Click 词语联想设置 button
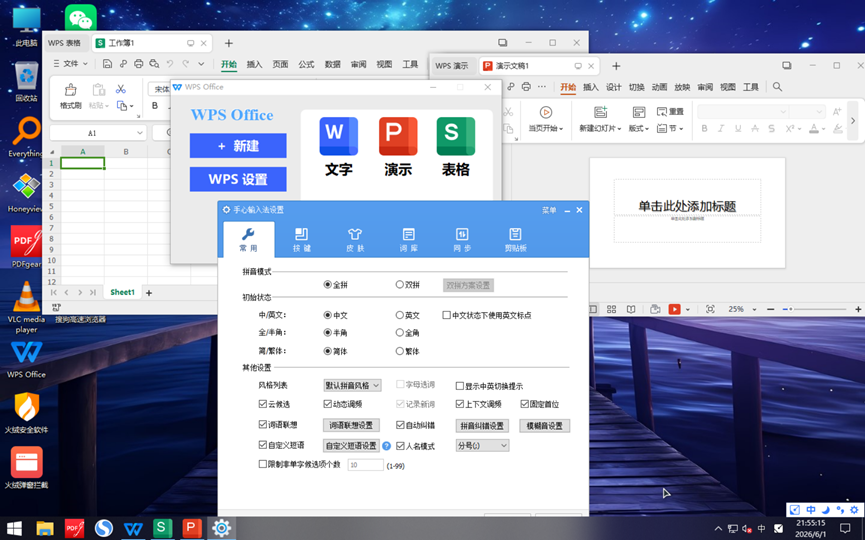 point(351,425)
